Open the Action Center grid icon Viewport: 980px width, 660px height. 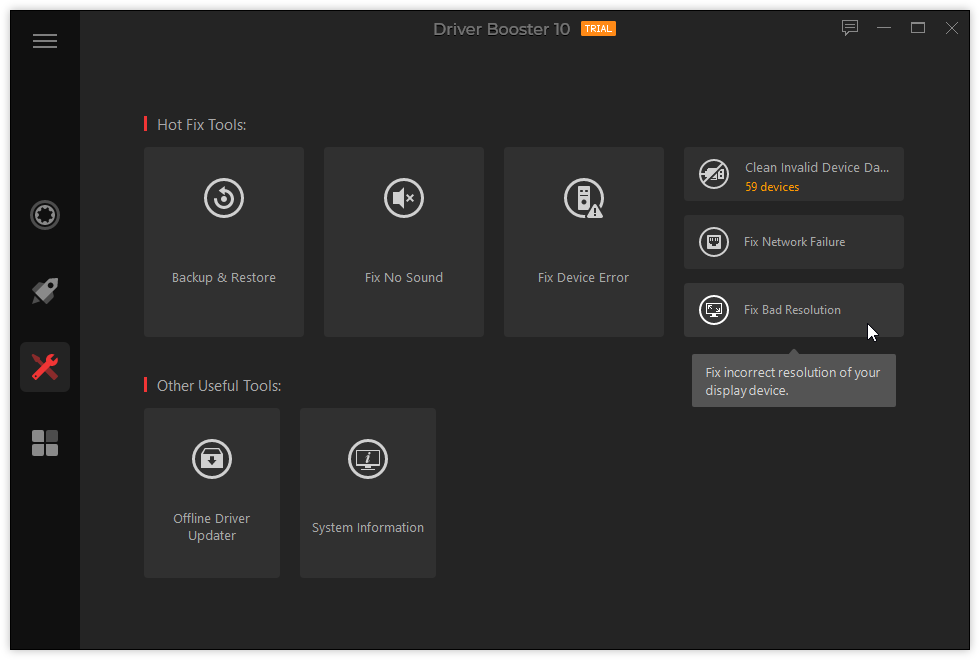click(x=45, y=443)
